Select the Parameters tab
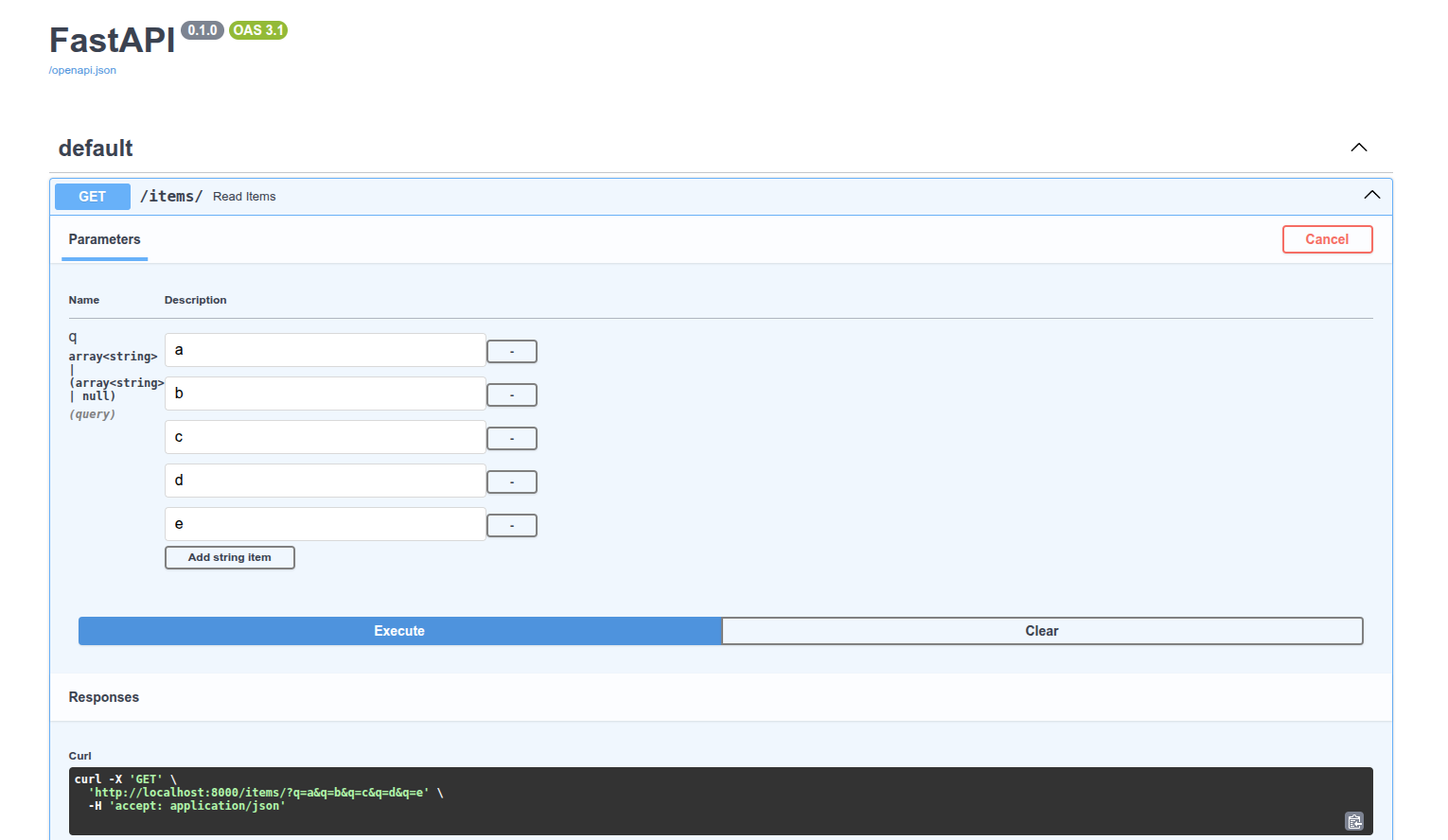Viewport: 1448px width, 840px height. (104, 239)
